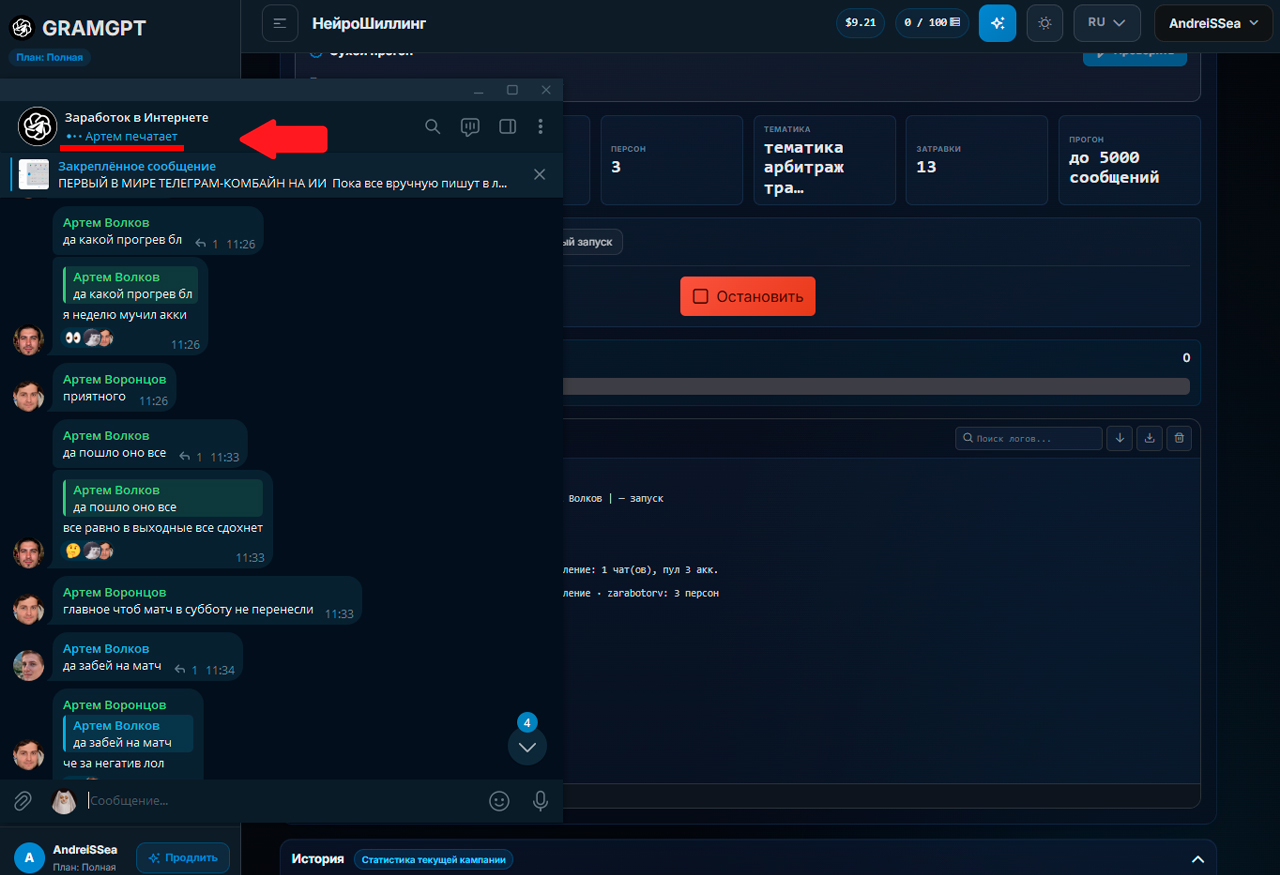The image size is (1280, 875).
Task: Open the chat comments icon in Telegram header
Action: tap(469, 126)
